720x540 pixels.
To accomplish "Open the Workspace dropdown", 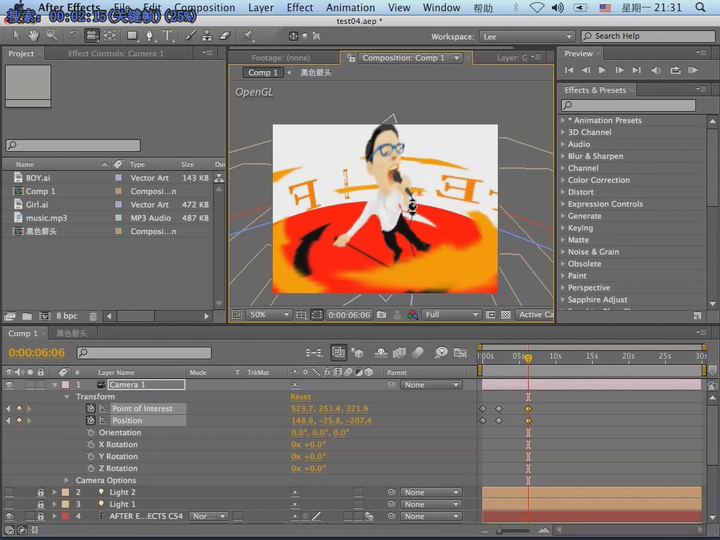I will pos(527,36).
